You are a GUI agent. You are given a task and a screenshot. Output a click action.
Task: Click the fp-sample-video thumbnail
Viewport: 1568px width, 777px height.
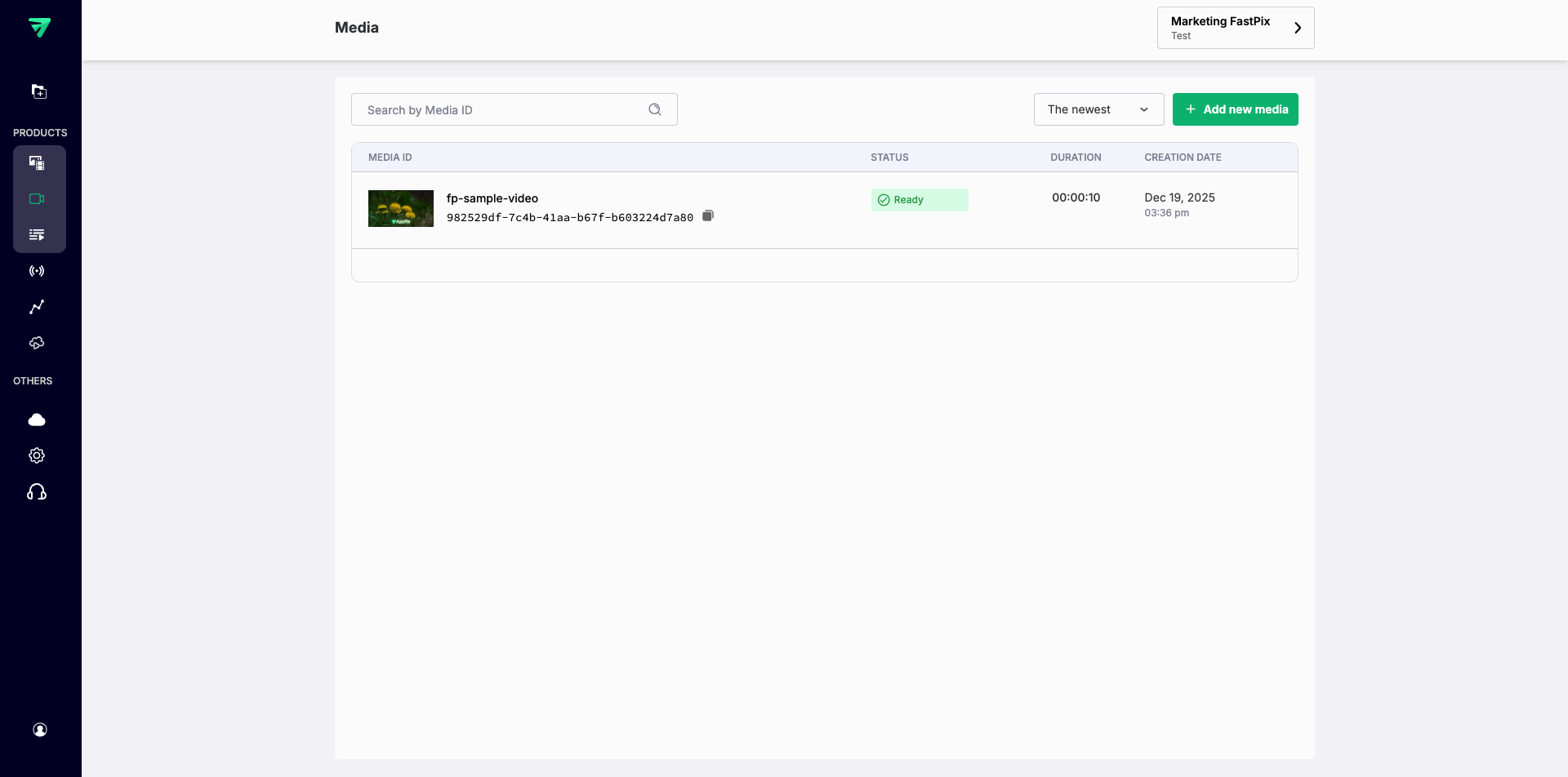[401, 208]
